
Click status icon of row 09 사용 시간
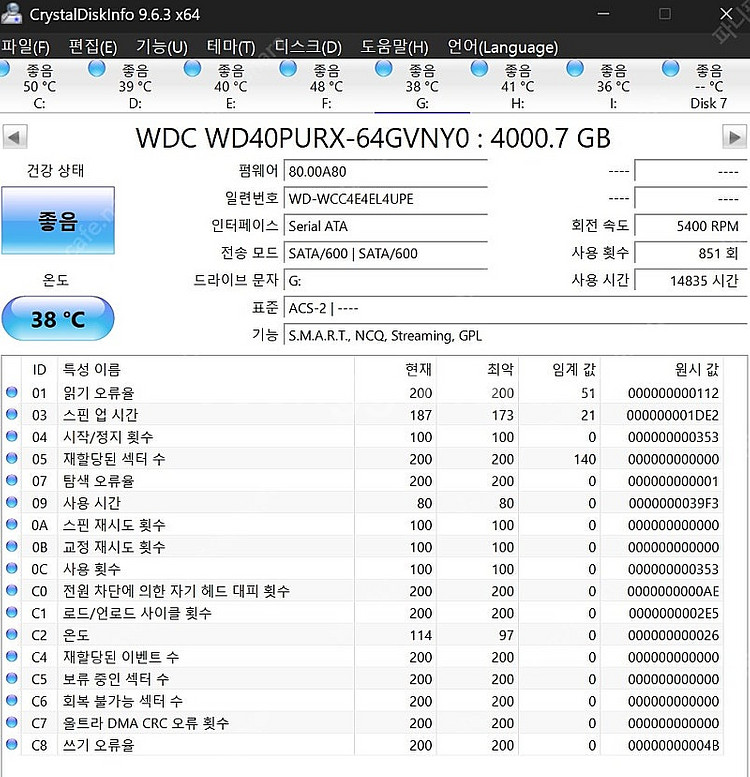(12, 502)
